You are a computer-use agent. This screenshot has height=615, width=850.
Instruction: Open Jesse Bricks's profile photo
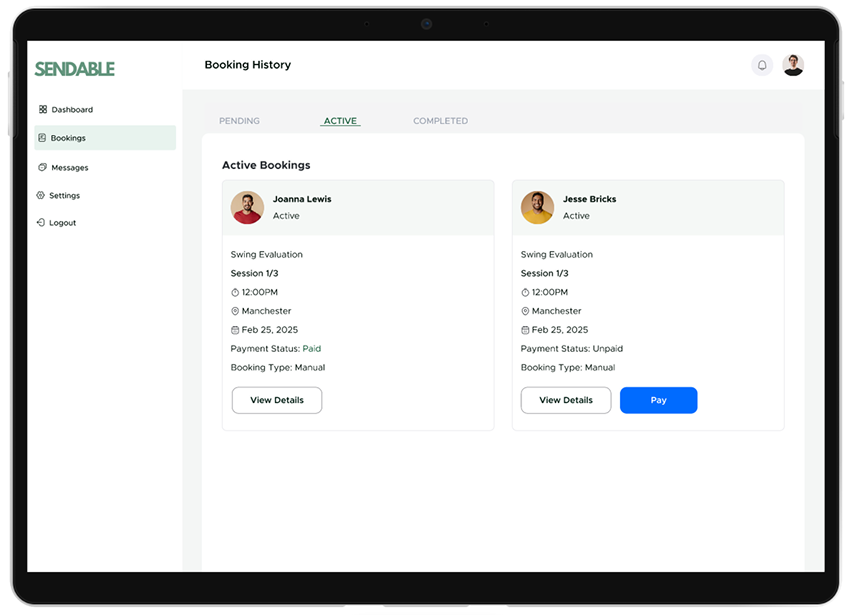(537, 207)
